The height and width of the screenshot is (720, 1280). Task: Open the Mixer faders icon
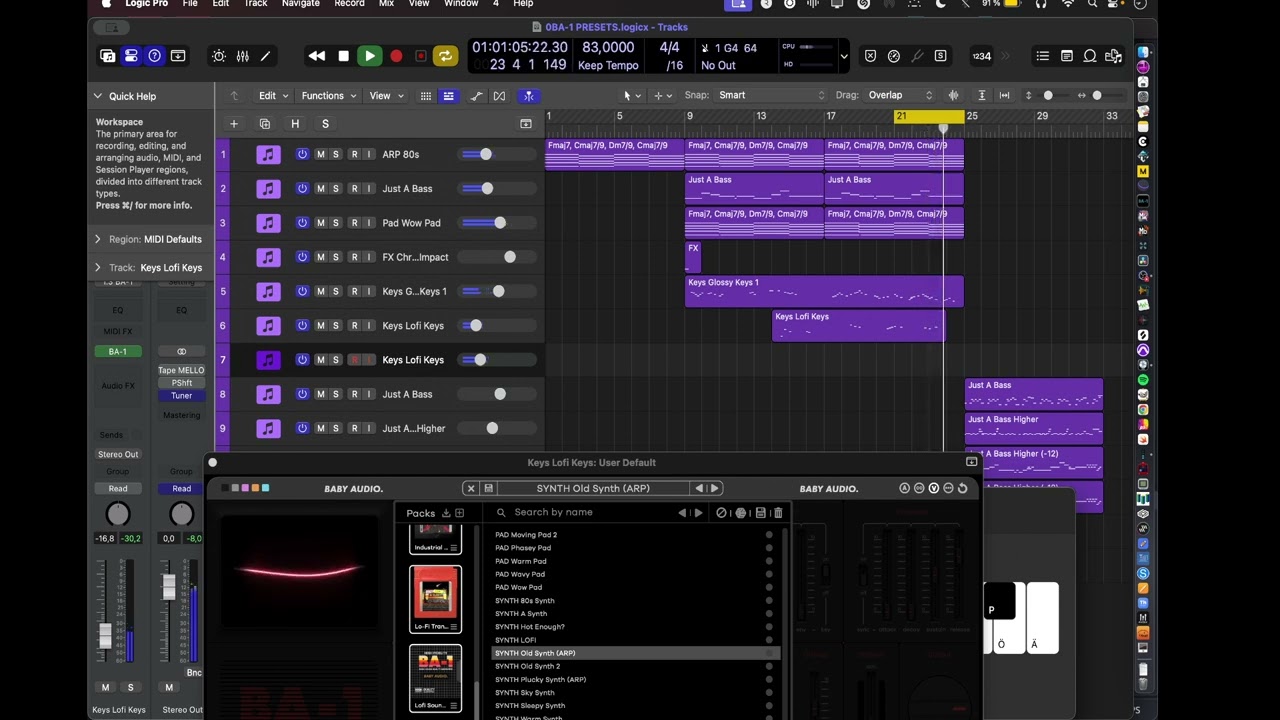click(x=242, y=56)
